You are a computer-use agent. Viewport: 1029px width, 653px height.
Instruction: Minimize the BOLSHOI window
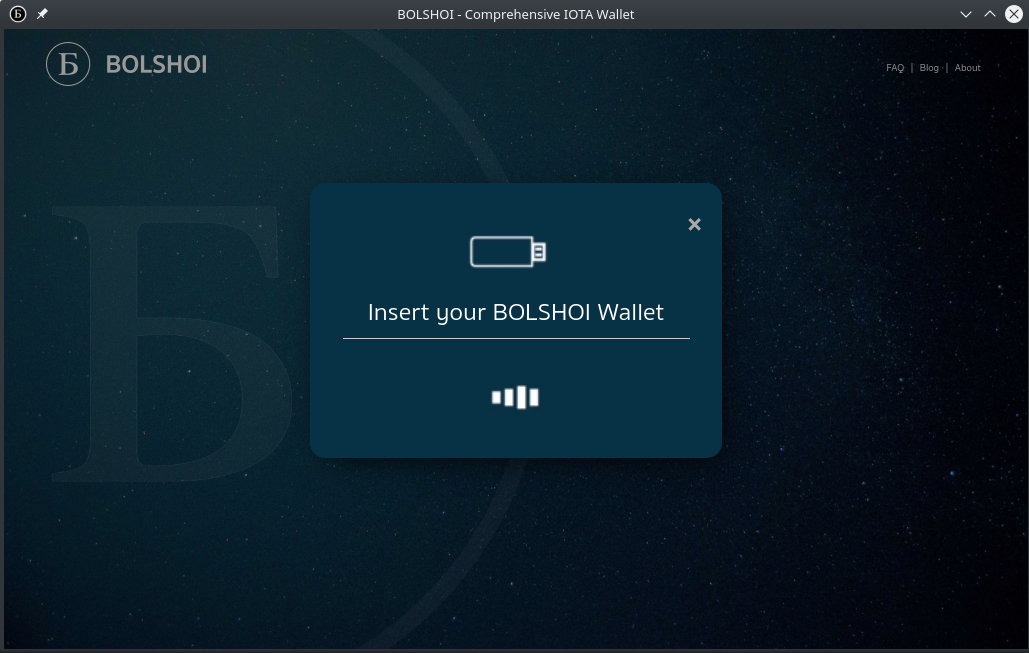coord(965,14)
